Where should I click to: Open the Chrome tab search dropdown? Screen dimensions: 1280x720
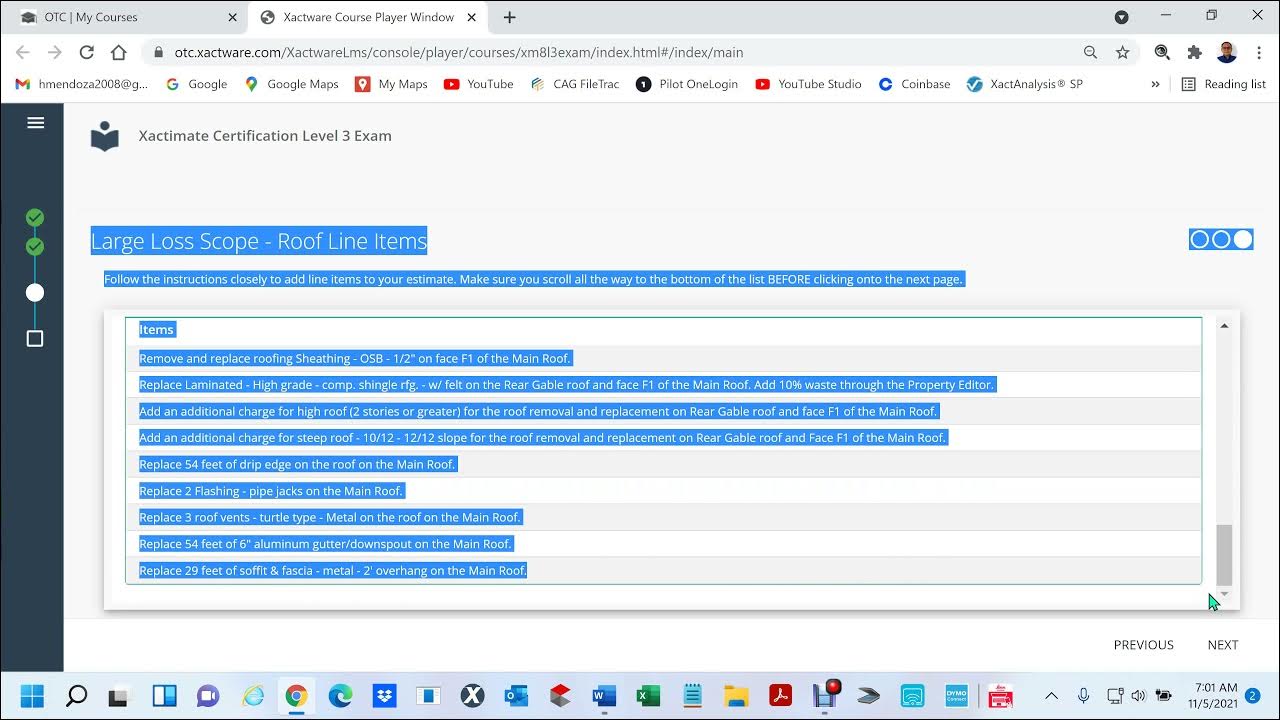pos(1121,17)
